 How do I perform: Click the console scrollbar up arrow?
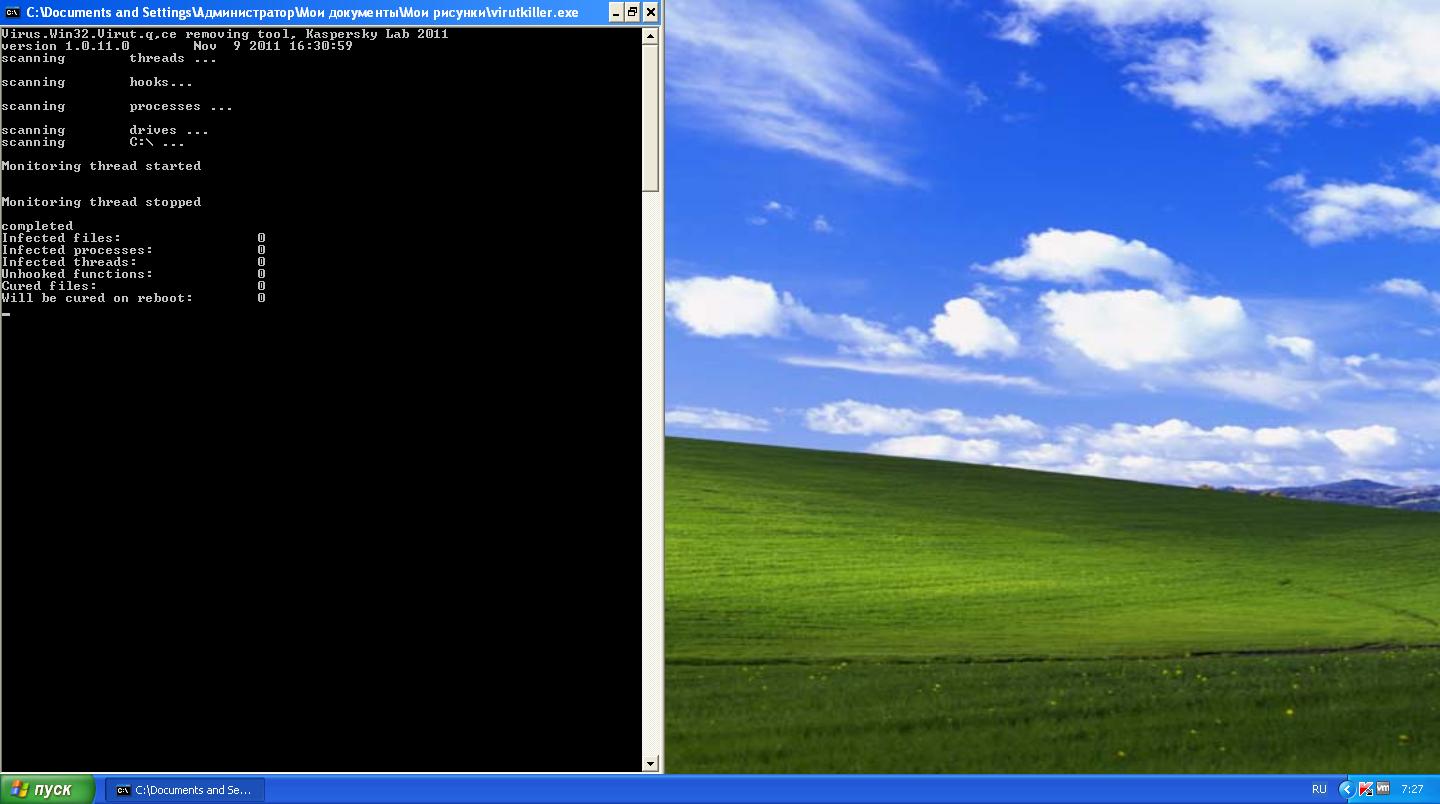tap(650, 36)
